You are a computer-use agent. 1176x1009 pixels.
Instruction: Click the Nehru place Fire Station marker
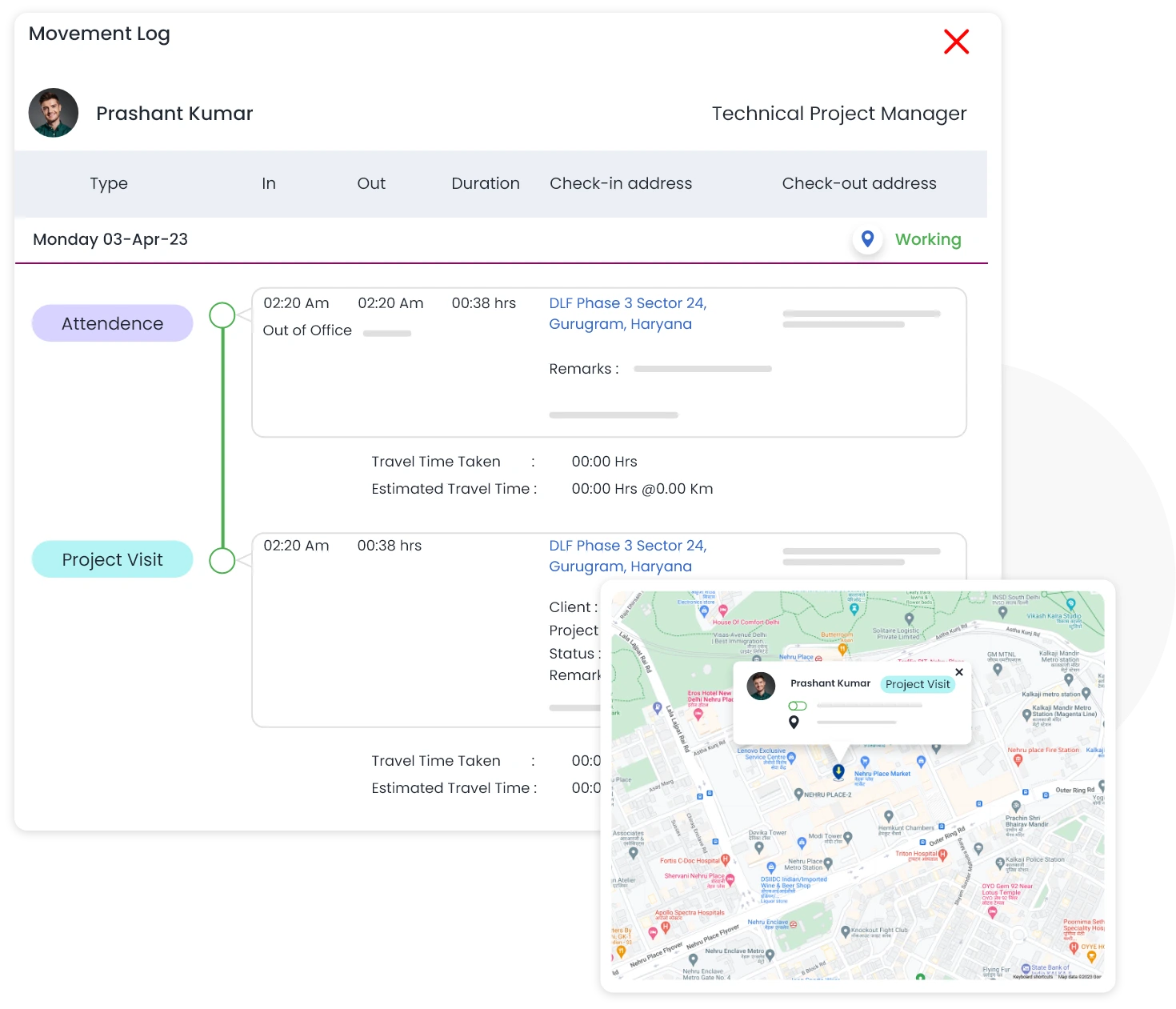click(1018, 760)
